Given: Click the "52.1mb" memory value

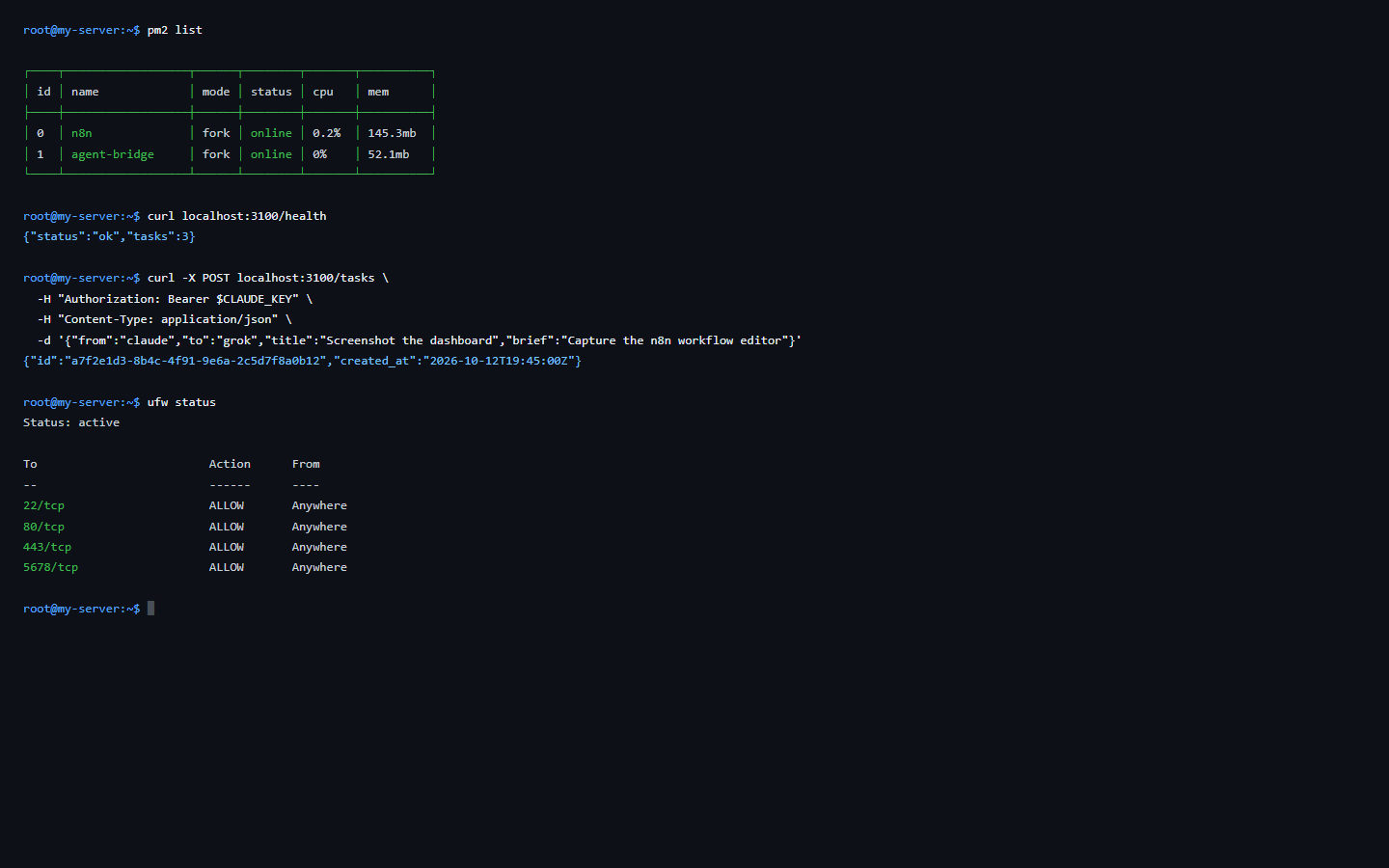Looking at the screenshot, I should pyautogui.click(x=389, y=154).
